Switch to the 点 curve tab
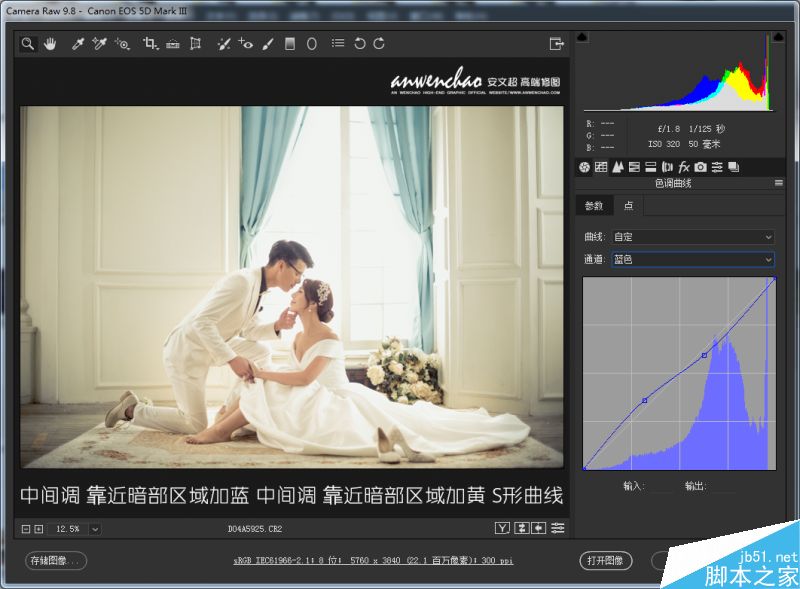Screen dimensions: 800x589 [629, 206]
